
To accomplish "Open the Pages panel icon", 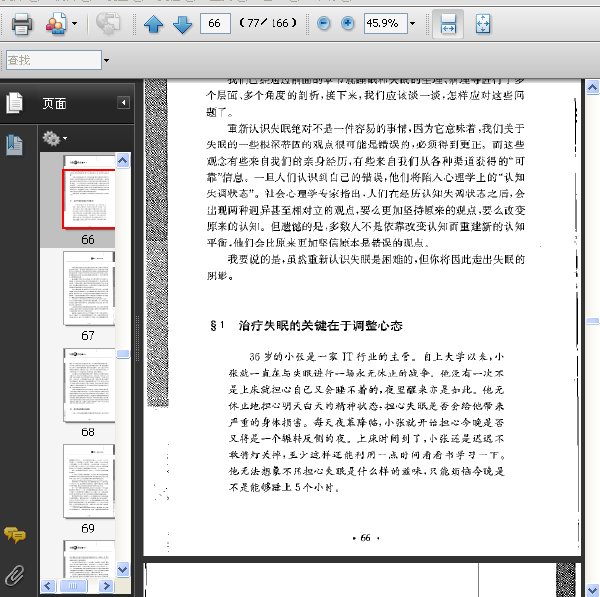I will pyautogui.click(x=14, y=103).
